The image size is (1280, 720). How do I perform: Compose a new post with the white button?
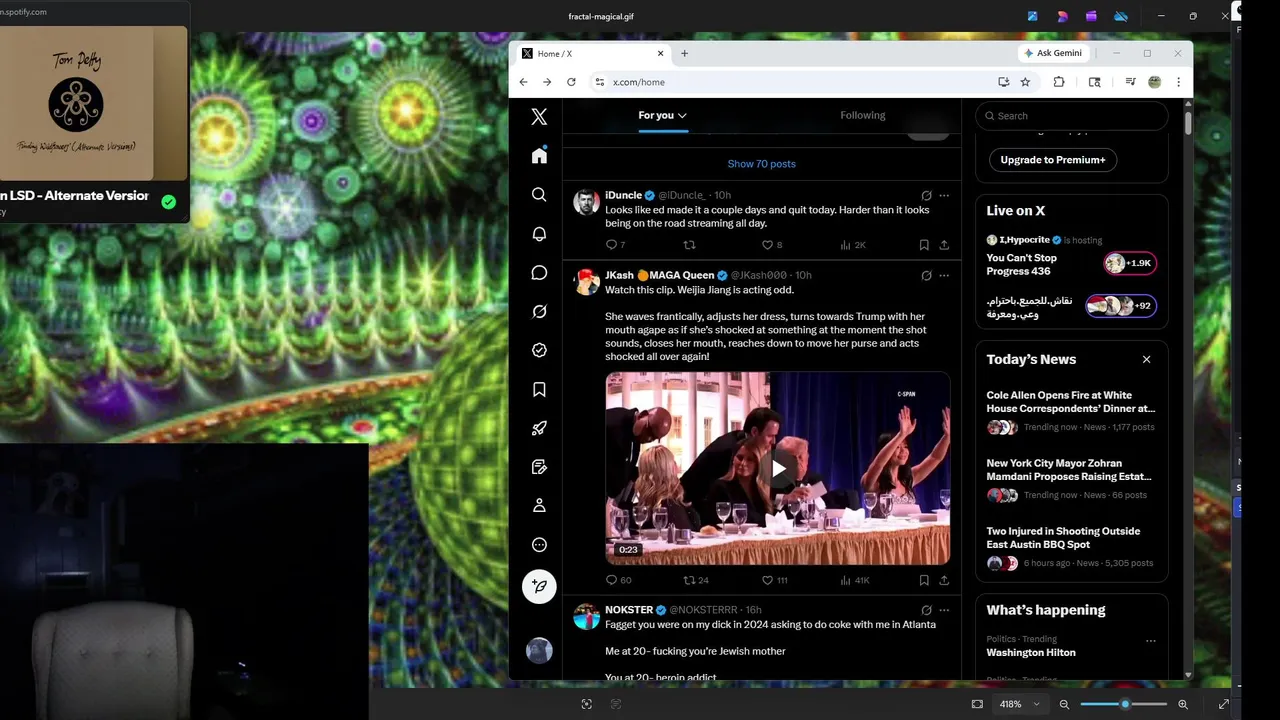539,586
